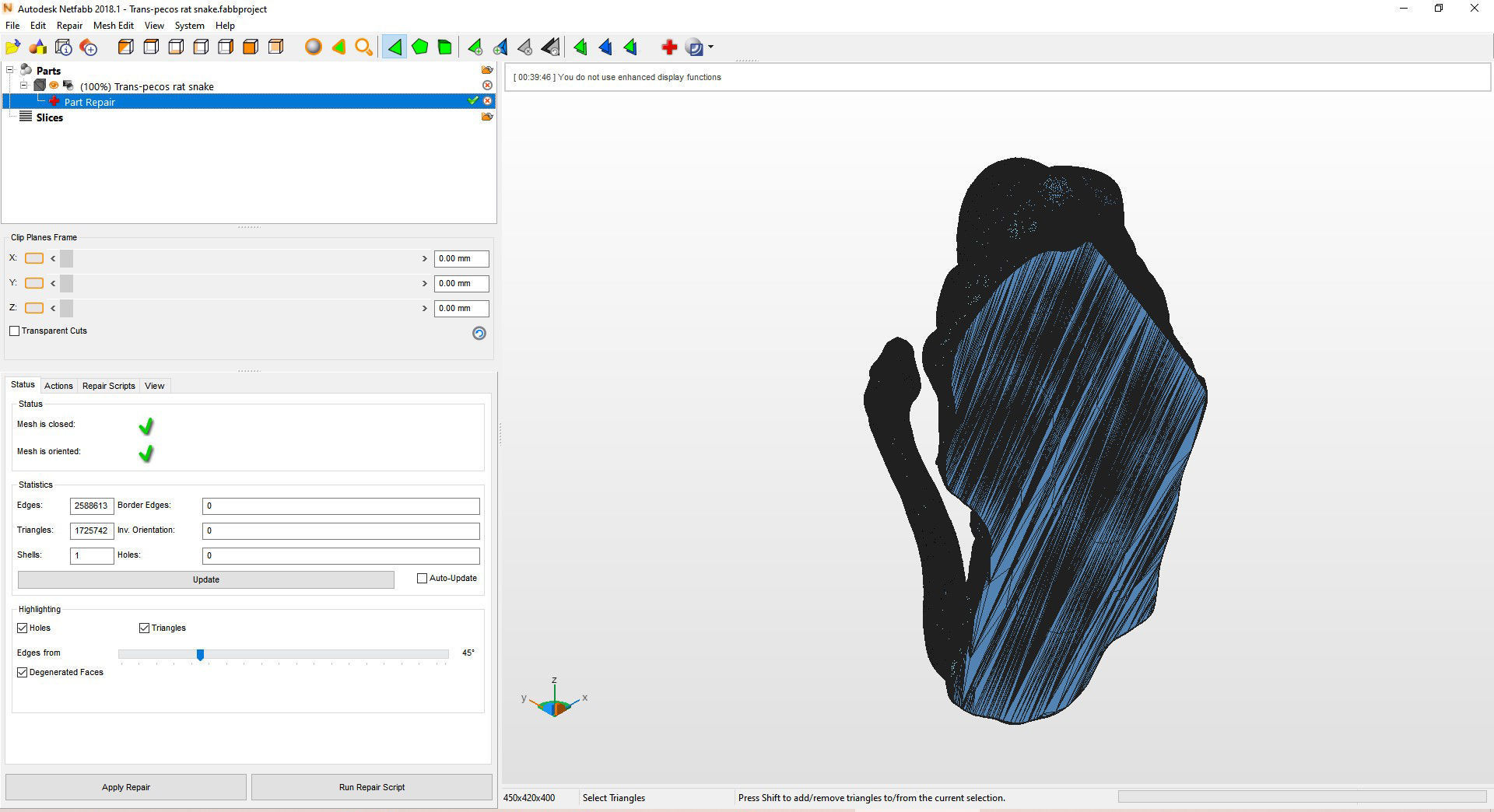Click the dark stacked triangles icon

(x=550, y=47)
